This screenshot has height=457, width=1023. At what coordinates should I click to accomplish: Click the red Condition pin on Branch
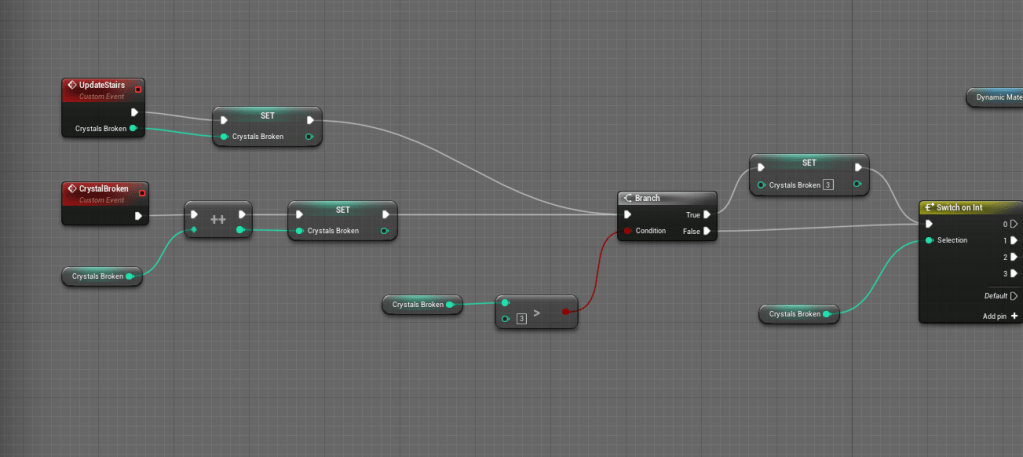[x=627, y=231]
